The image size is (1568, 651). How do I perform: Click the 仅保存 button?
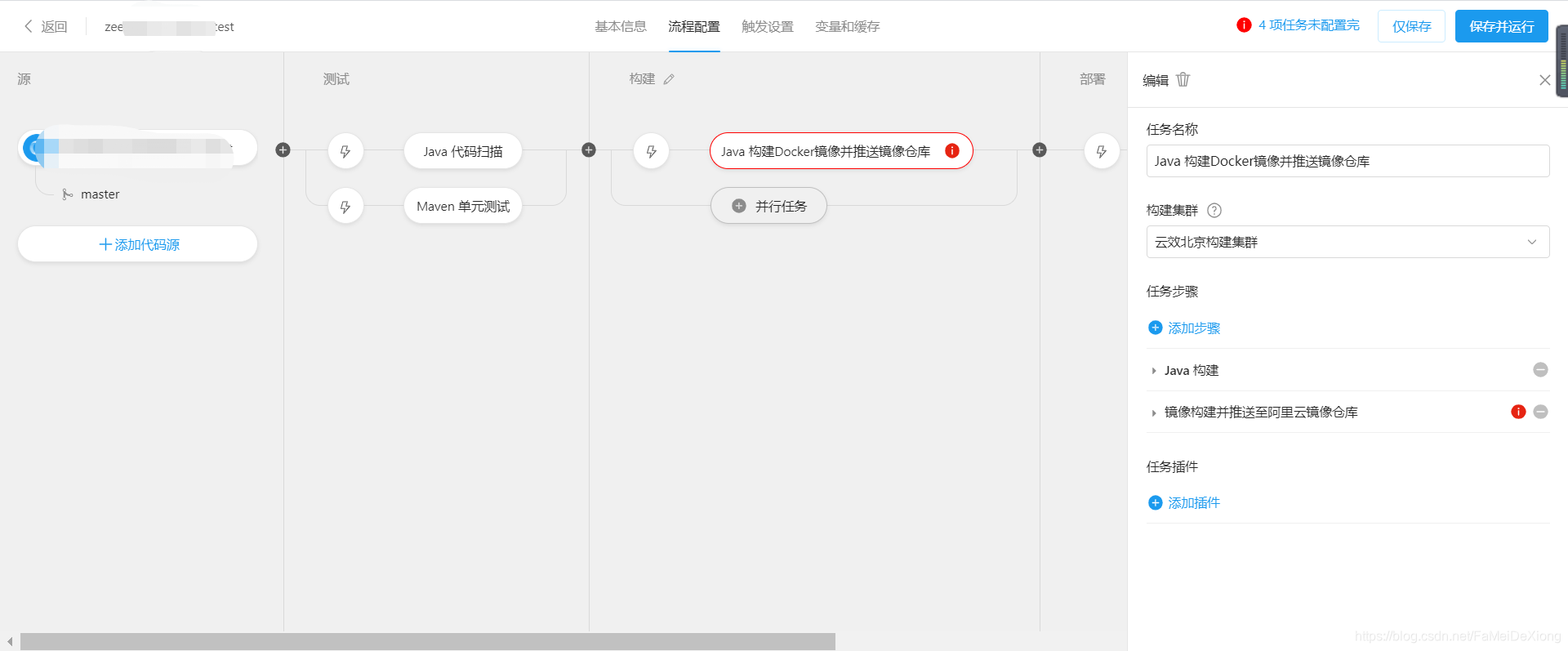click(1411, 26)
